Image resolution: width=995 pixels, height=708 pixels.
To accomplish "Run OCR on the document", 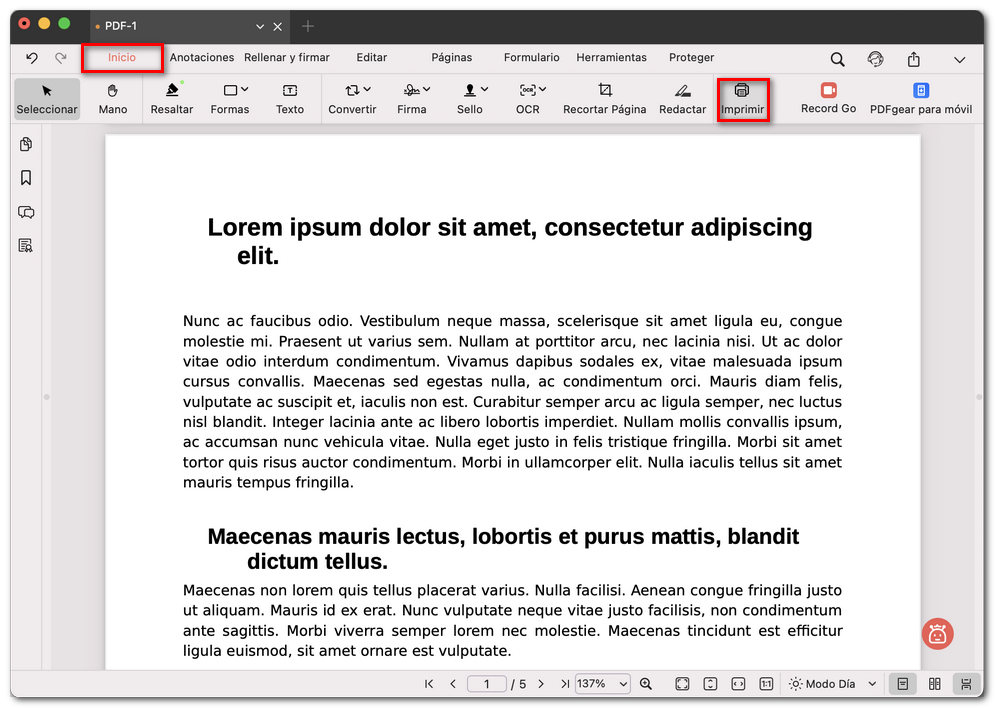I will click(x=527, y=99).
